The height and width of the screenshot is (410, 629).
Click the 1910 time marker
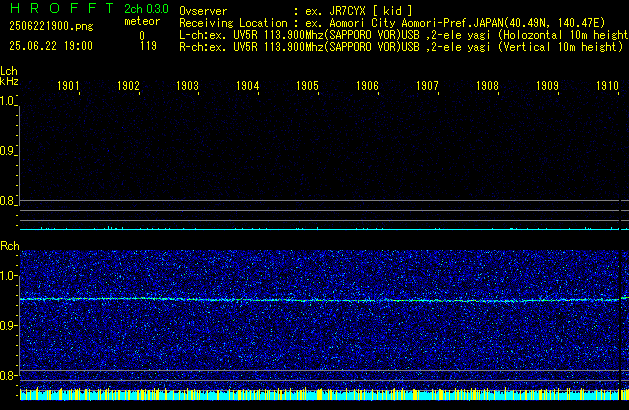(x=607, y=86)
